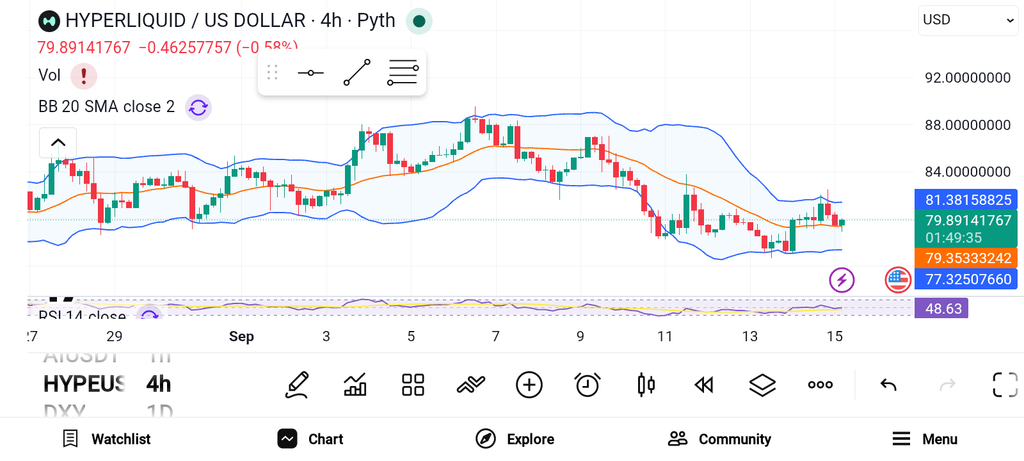Redo the last action
Image resolution: width=1024 pixels, height=461 pixels.
(947, 385)
